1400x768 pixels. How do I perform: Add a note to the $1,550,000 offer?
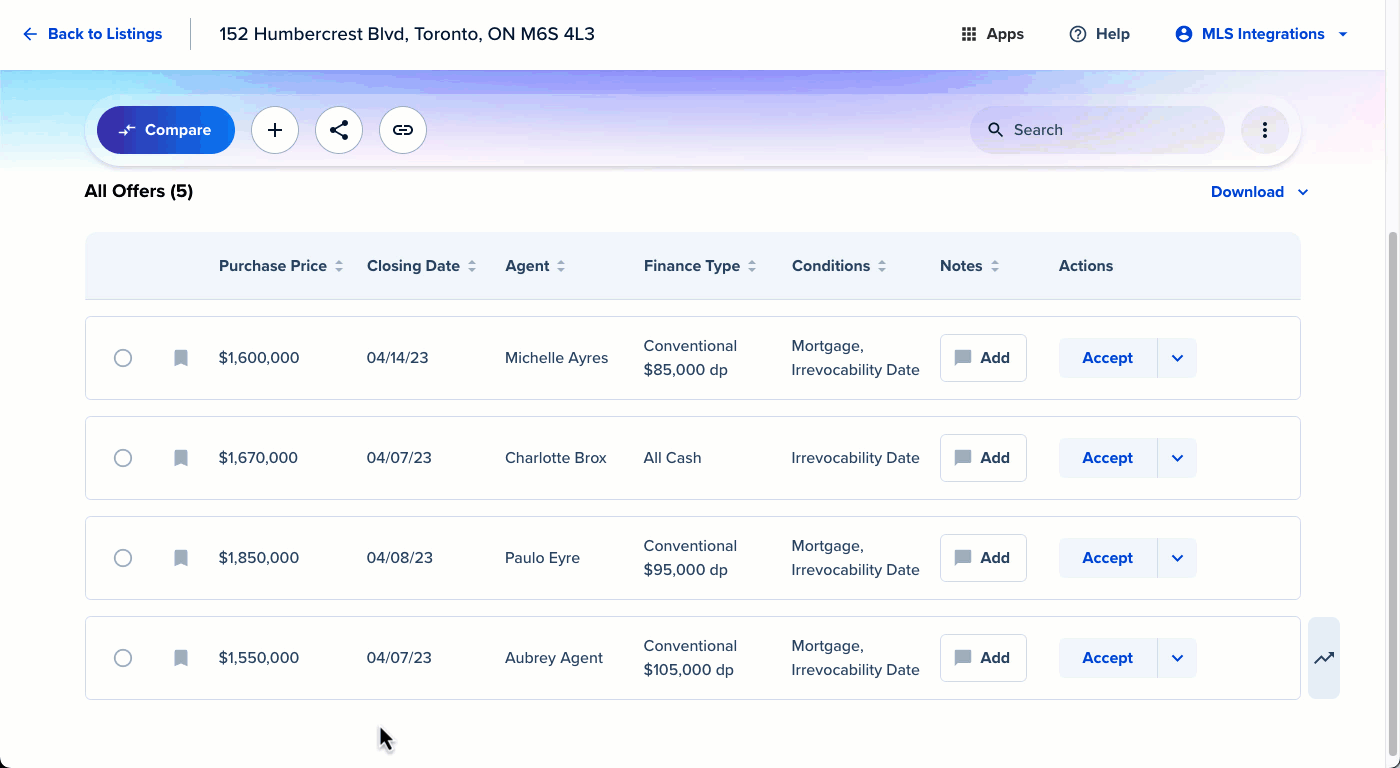[983, 658]
